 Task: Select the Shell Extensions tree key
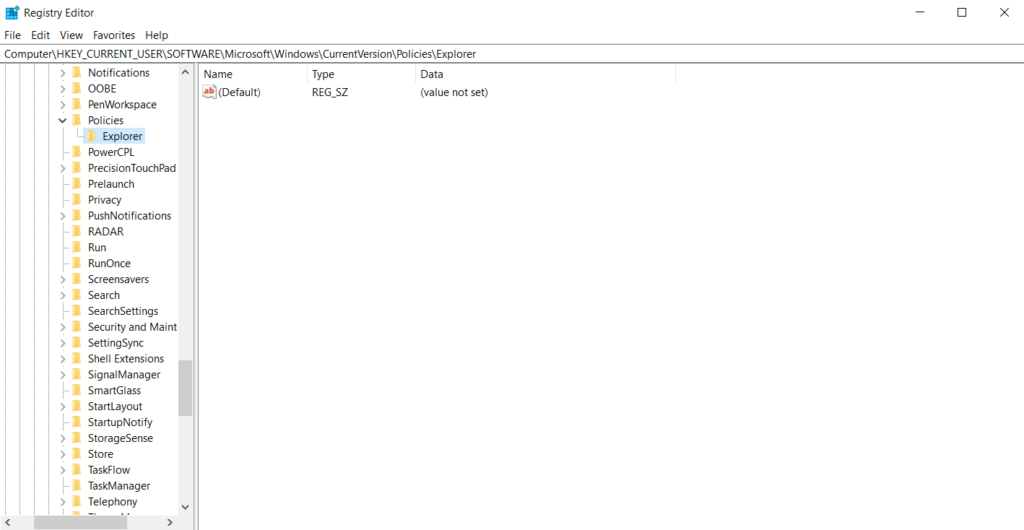pyautogui.click(x=126, y=358)
